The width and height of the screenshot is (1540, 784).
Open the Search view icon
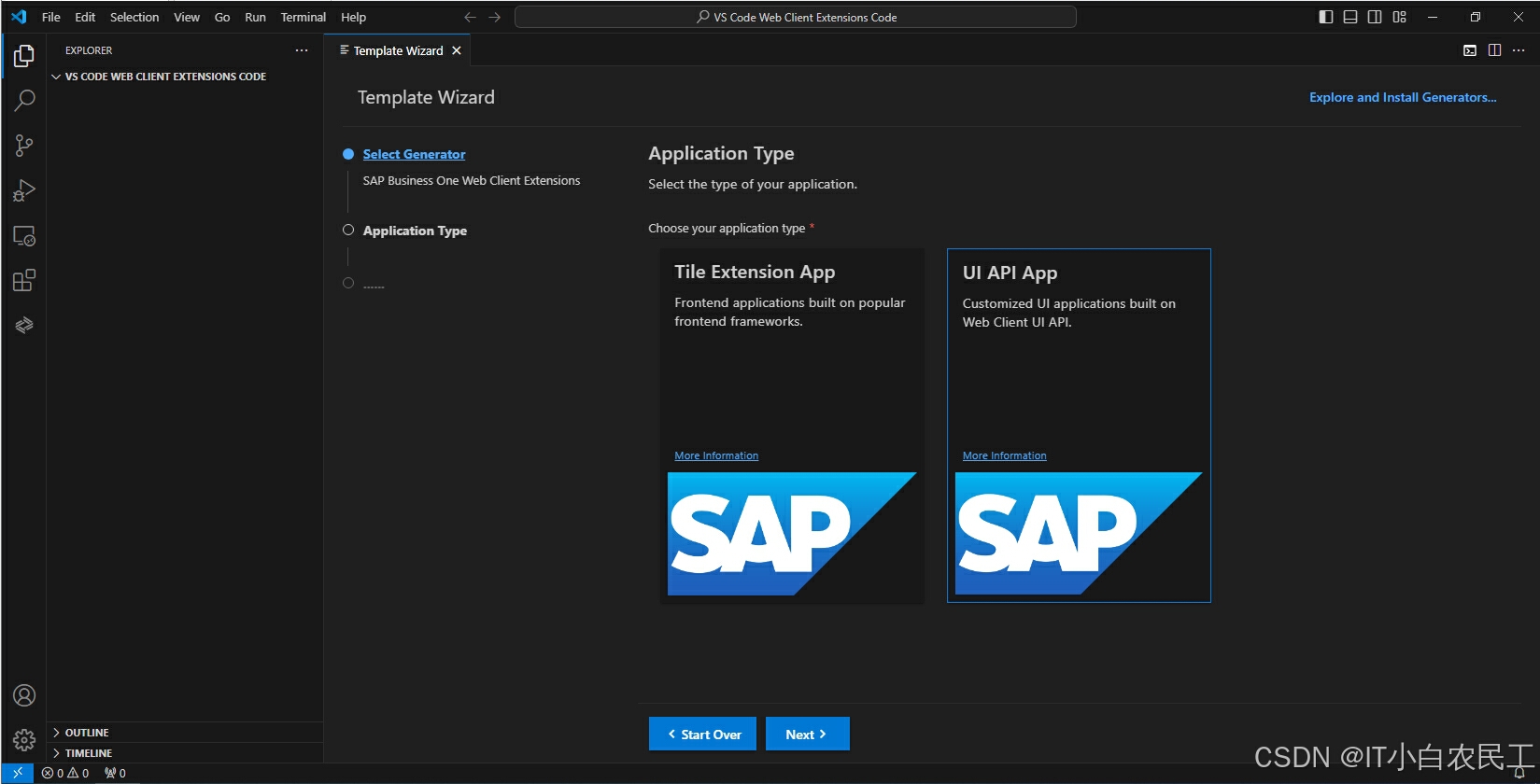24,100
